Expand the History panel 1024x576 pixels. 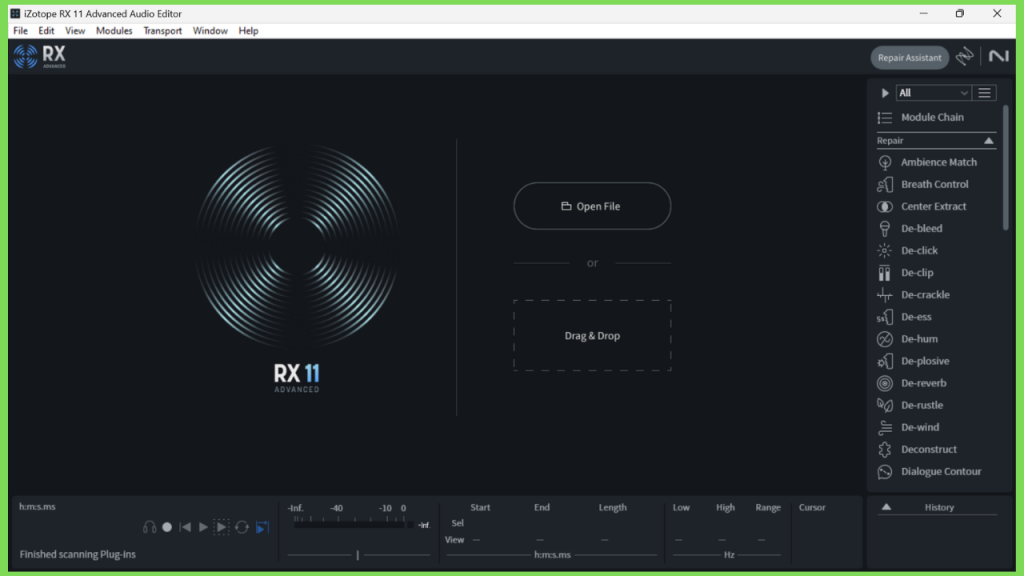click(886, 507)
